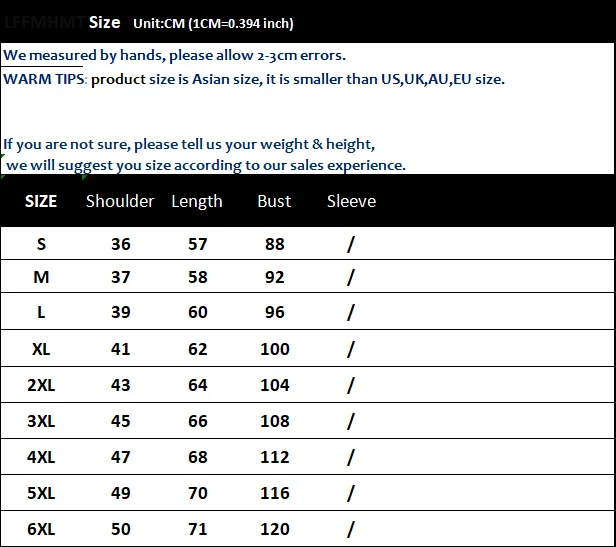Select the 6XL size row label
This screenshot has height=547, width=616.
point(41,529)
